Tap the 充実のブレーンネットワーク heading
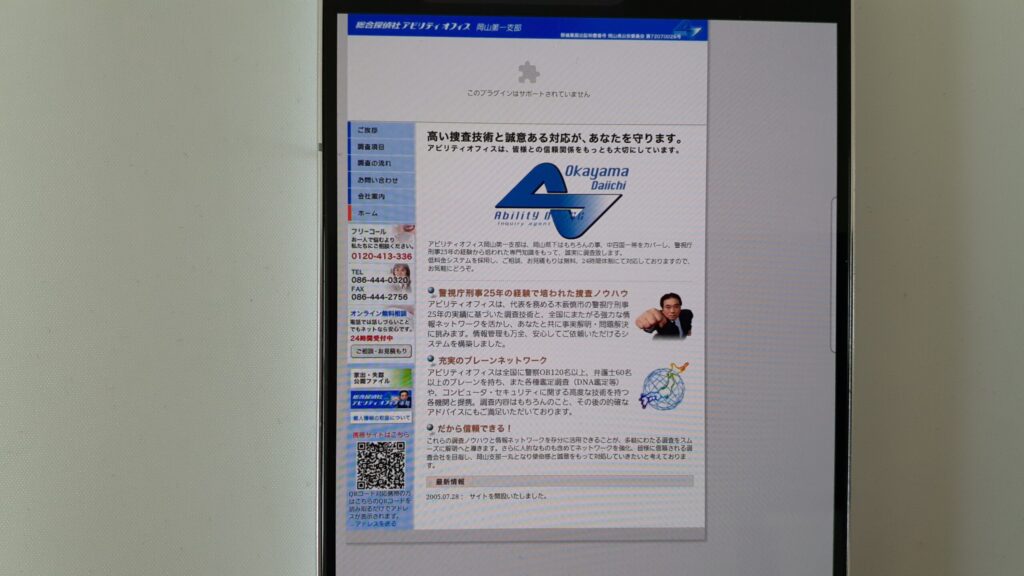 pyautogui.click(x=492, y=360)
